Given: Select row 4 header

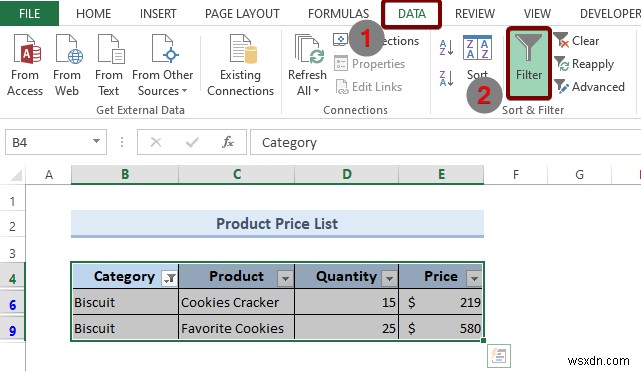Looking at the screenshot, I should 13,279.
